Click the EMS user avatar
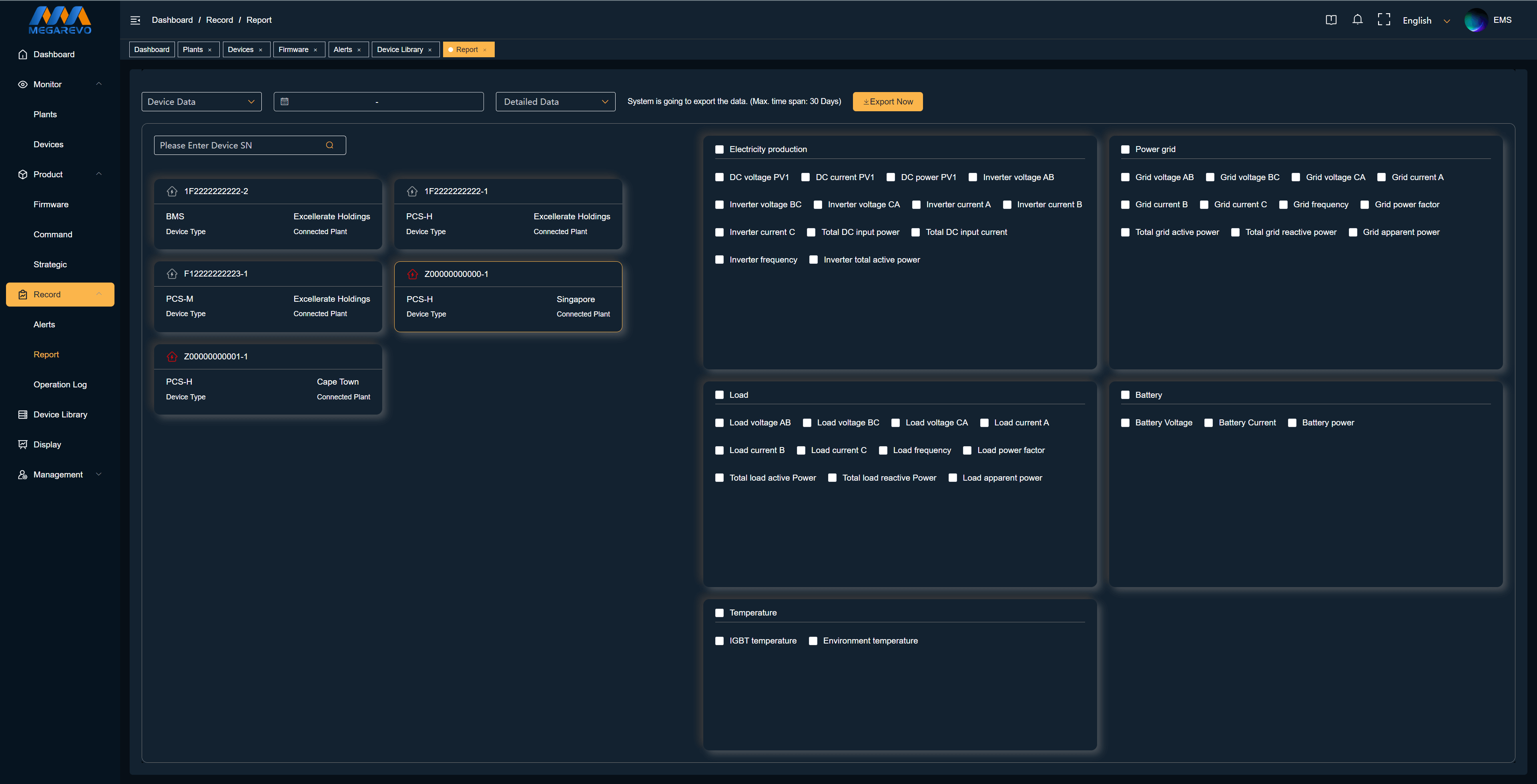This screenshot has width=1537, height=784. tap(1475, 20)
